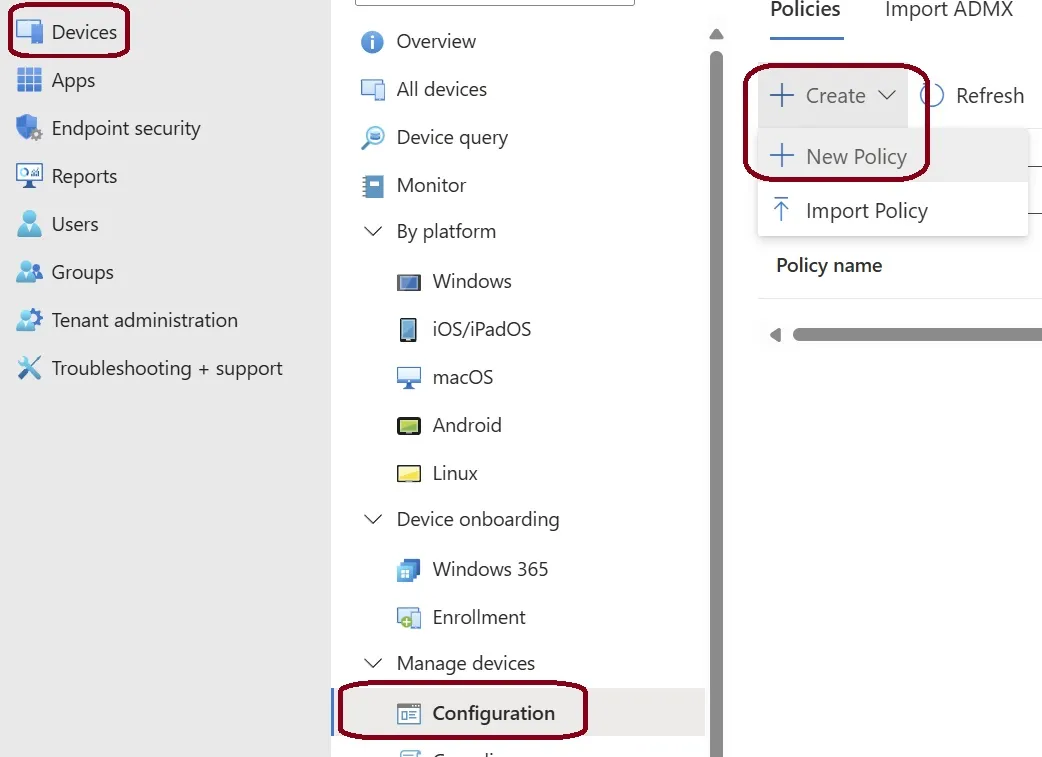This screenshot has width=1042, height=757.
Task: Switch to the Import ADMX tab
Action: [x=949, y=11]
